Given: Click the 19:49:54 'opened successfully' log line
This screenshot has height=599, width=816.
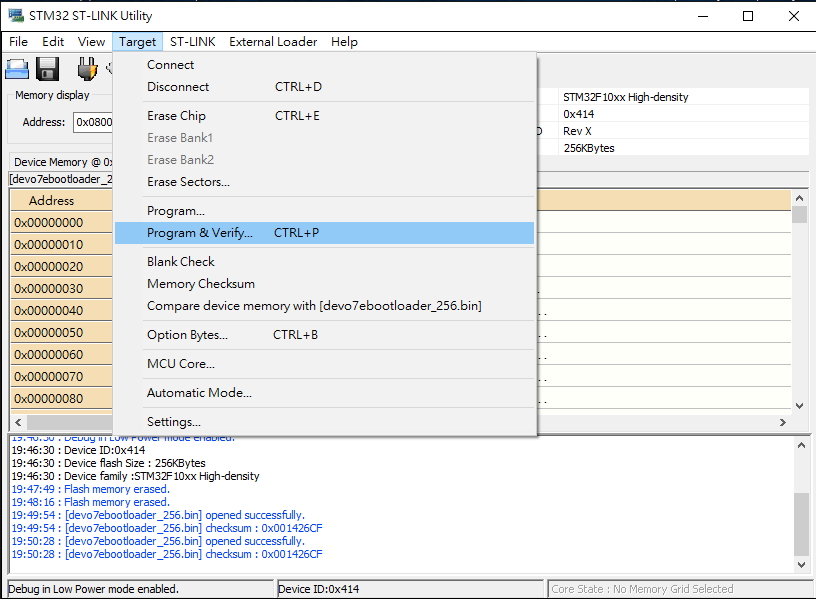Looking at the screenshot, I should (x=158, y=515).
